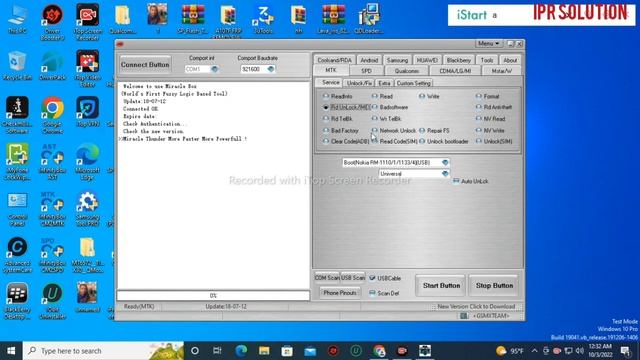The image size is (640, 360).
Task: Open the notification center icon
Action: point(625,351)
